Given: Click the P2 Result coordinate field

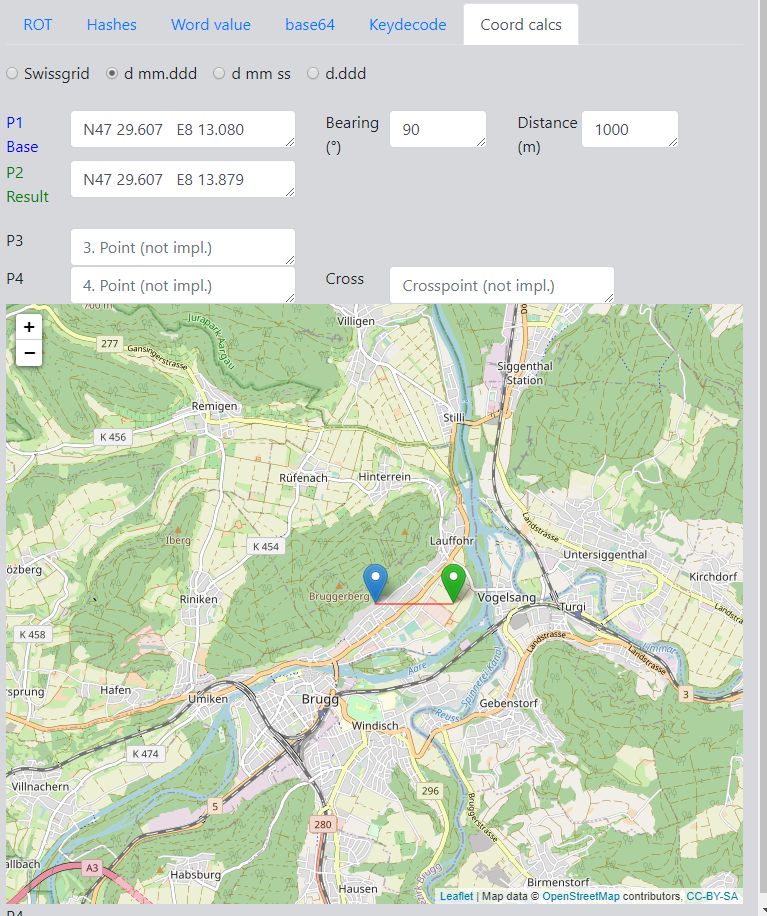Looking at the screenshot, I should tap(183, 179).
